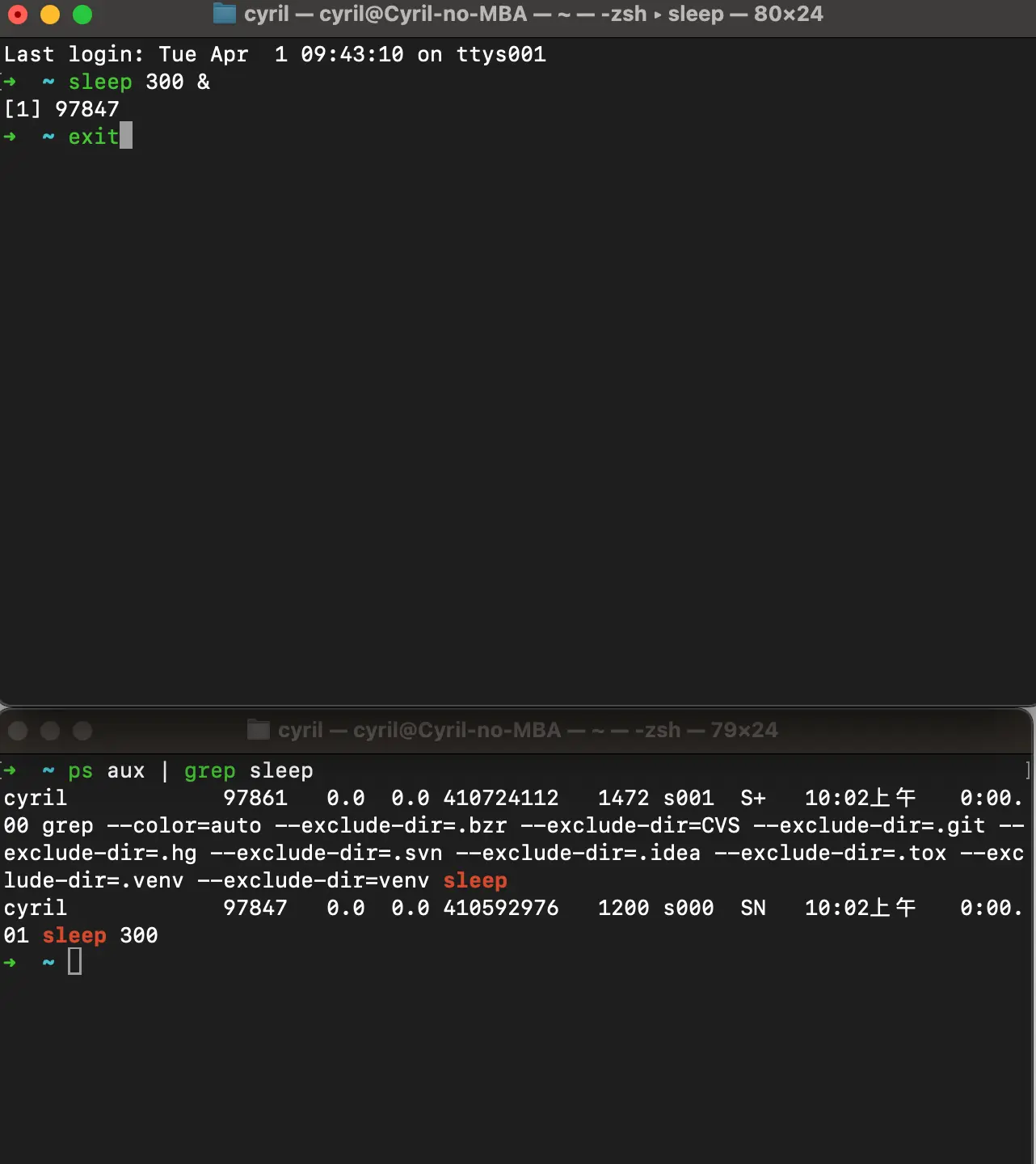The height and width of the screenshot is (1164, 1036).
Task: Click PID 97861 in the ps output
Action: click(255, 798)
